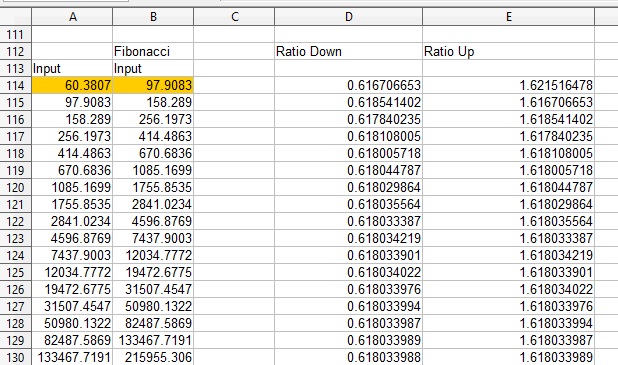Select cell 50980.1322 in row 127

point(153,306)
